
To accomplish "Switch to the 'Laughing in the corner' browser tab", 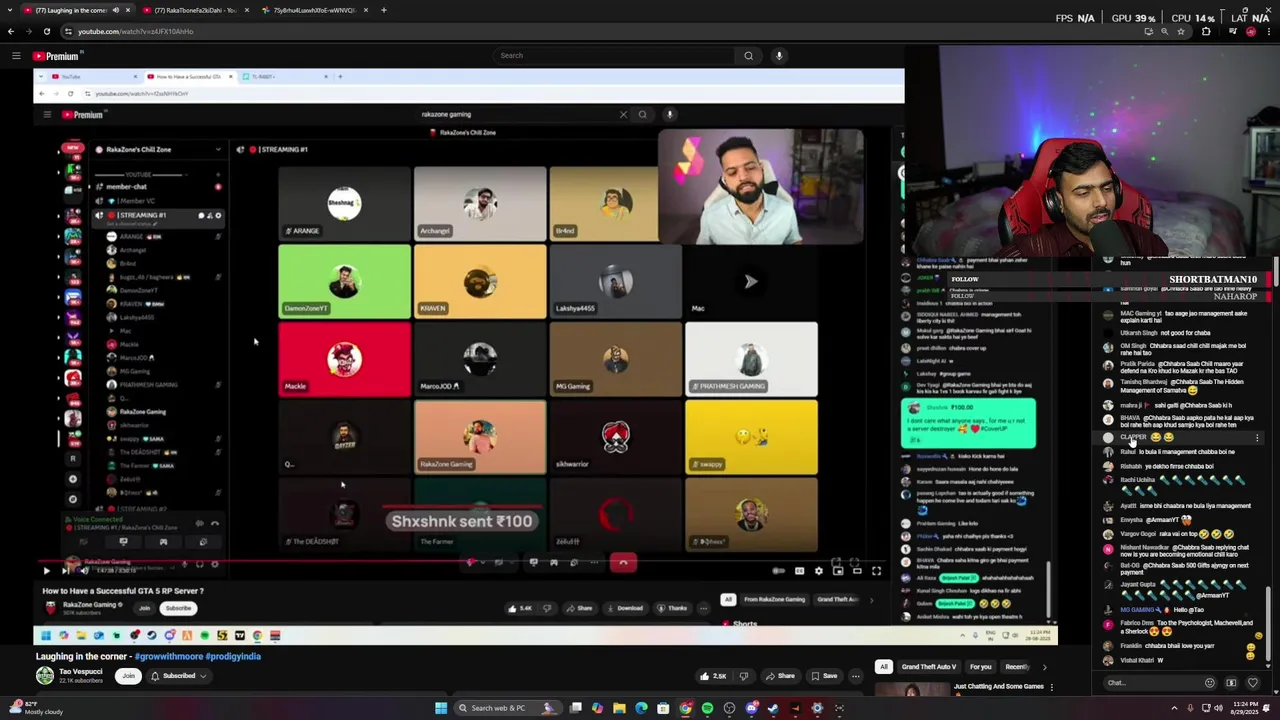I will (70, 10).
